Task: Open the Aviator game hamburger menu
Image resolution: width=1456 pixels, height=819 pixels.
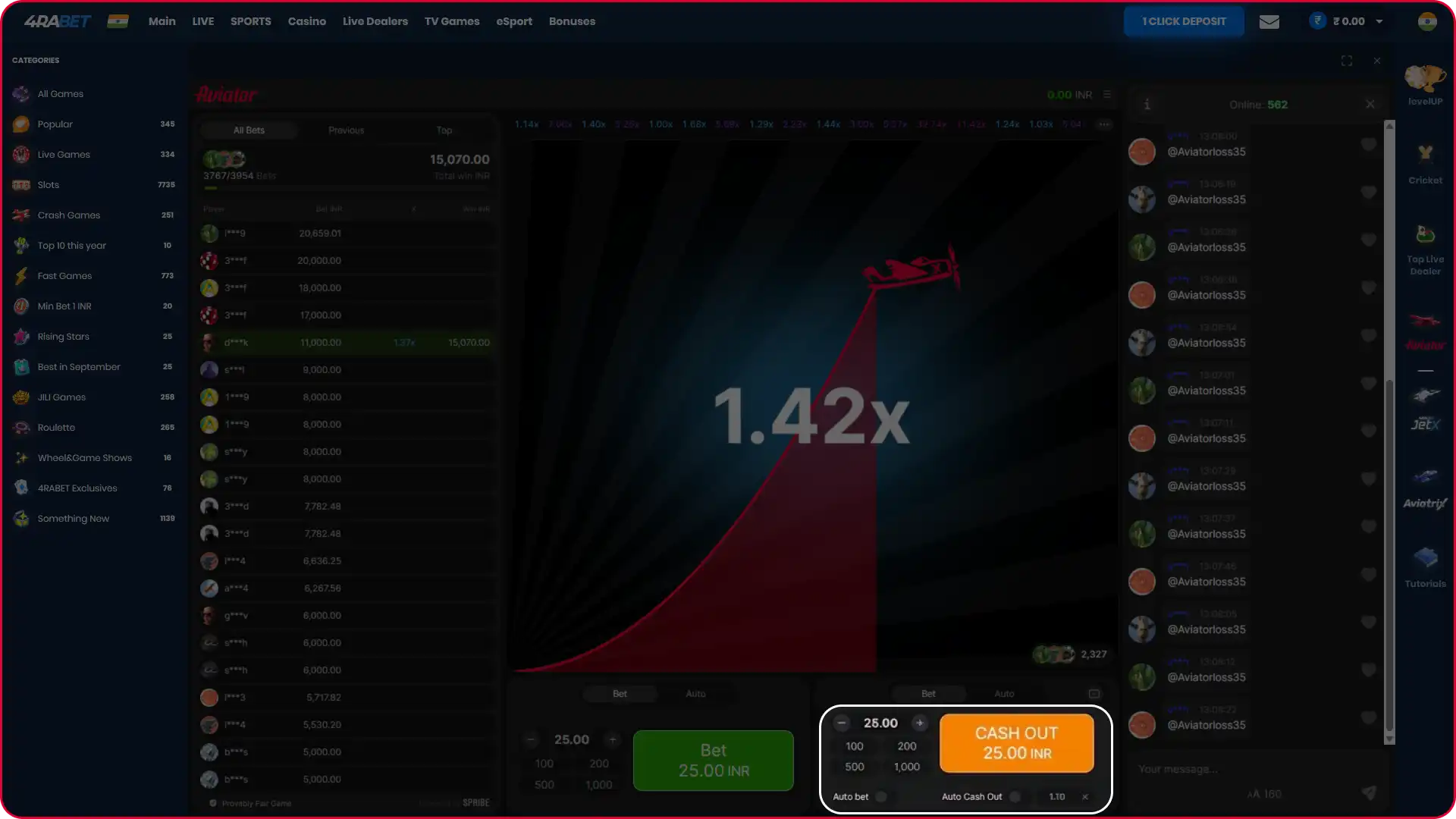Action: 1107,95
